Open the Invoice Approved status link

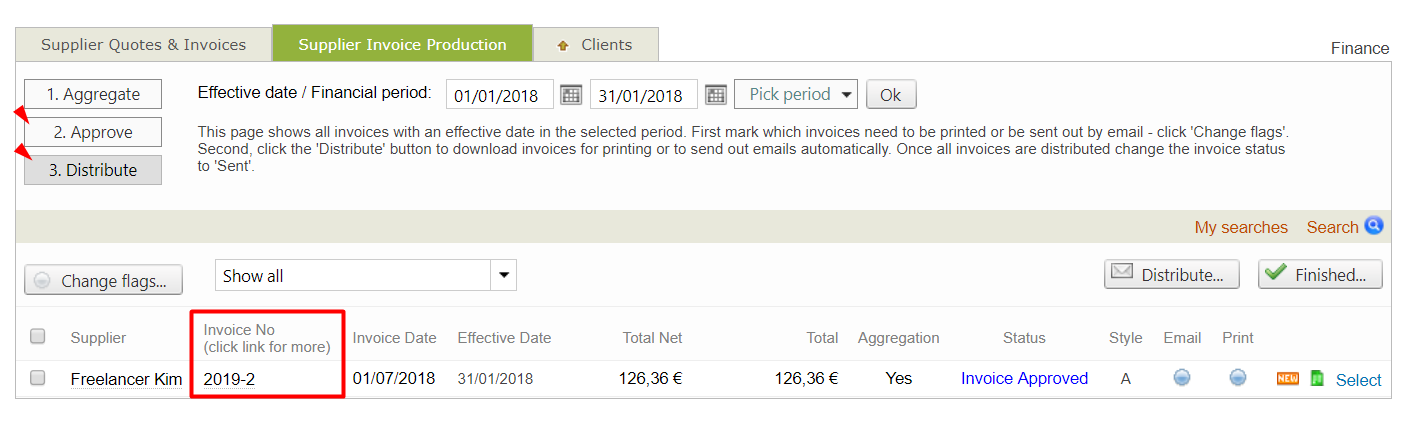(x=1024, y=378)
